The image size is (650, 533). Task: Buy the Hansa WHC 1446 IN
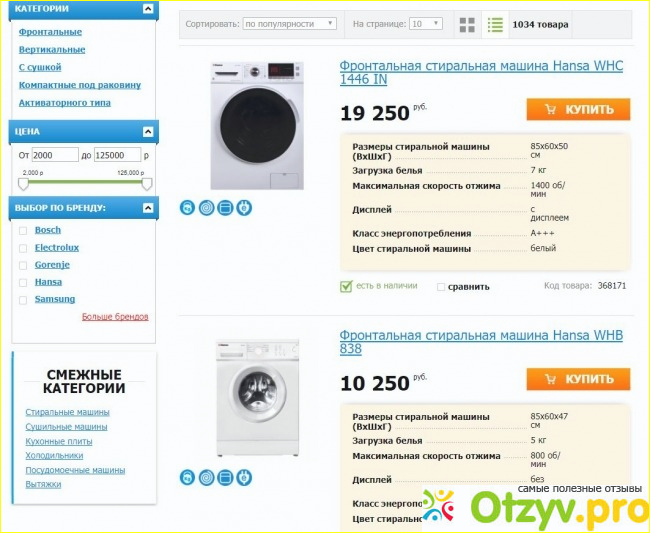click(578, 109)
